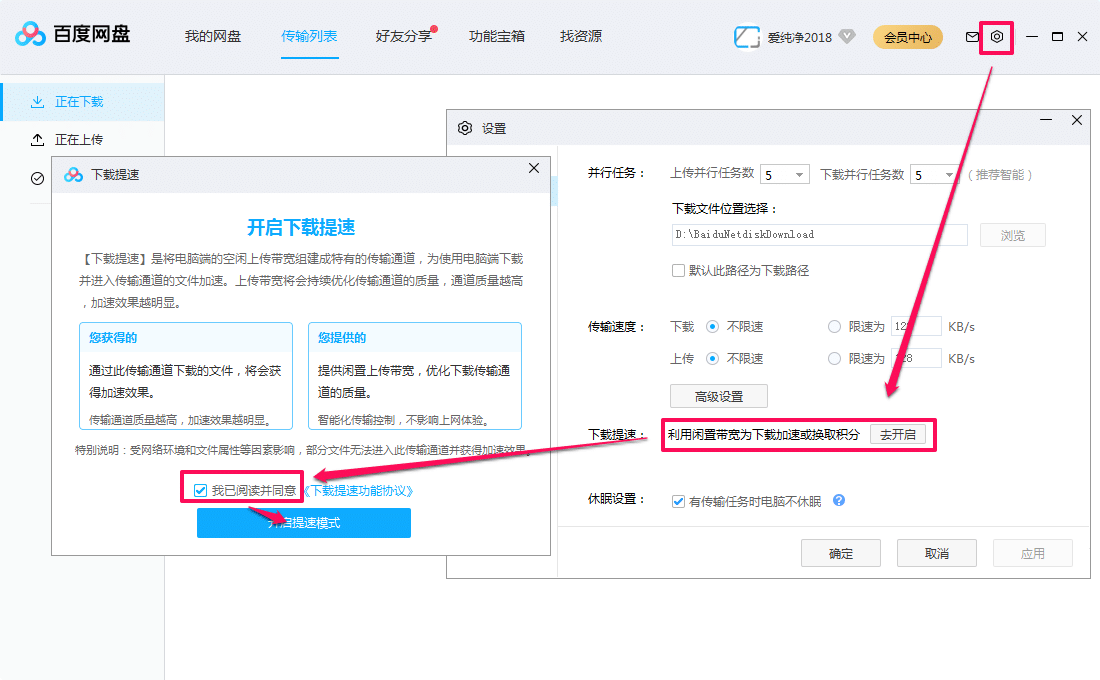Open 下载提速功能协议 link
Viewport: 1100px width, 680px height.
point(358,491)
